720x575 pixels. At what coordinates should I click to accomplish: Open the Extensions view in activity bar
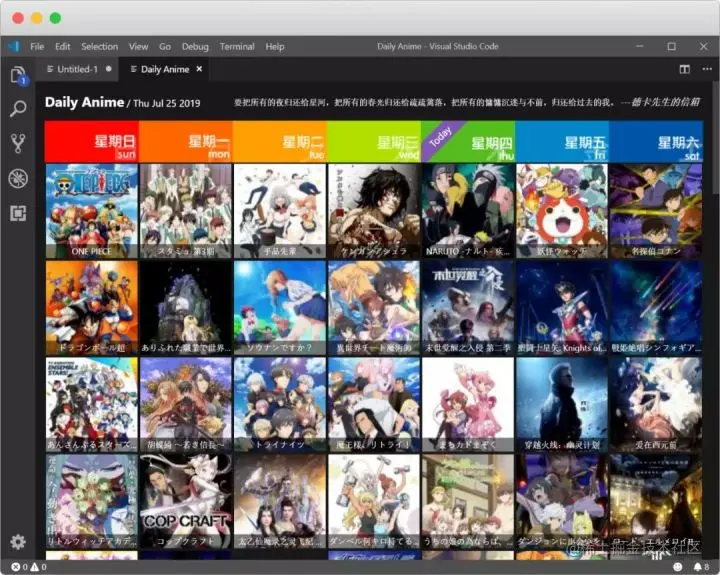click(18, 213)
